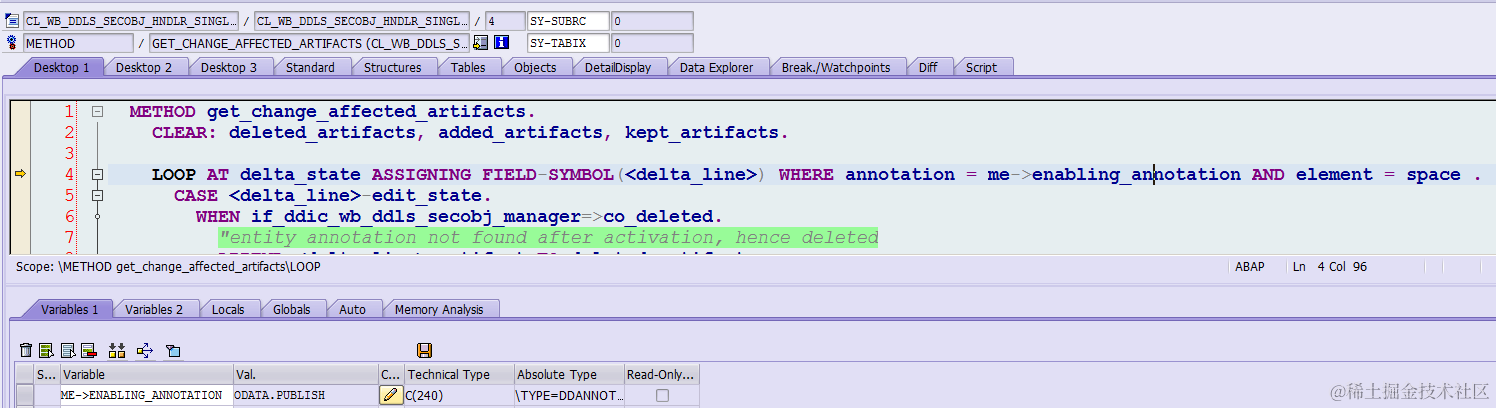Open the stack display icon after the method name
1496x408 pixels.
coord(481,43)
